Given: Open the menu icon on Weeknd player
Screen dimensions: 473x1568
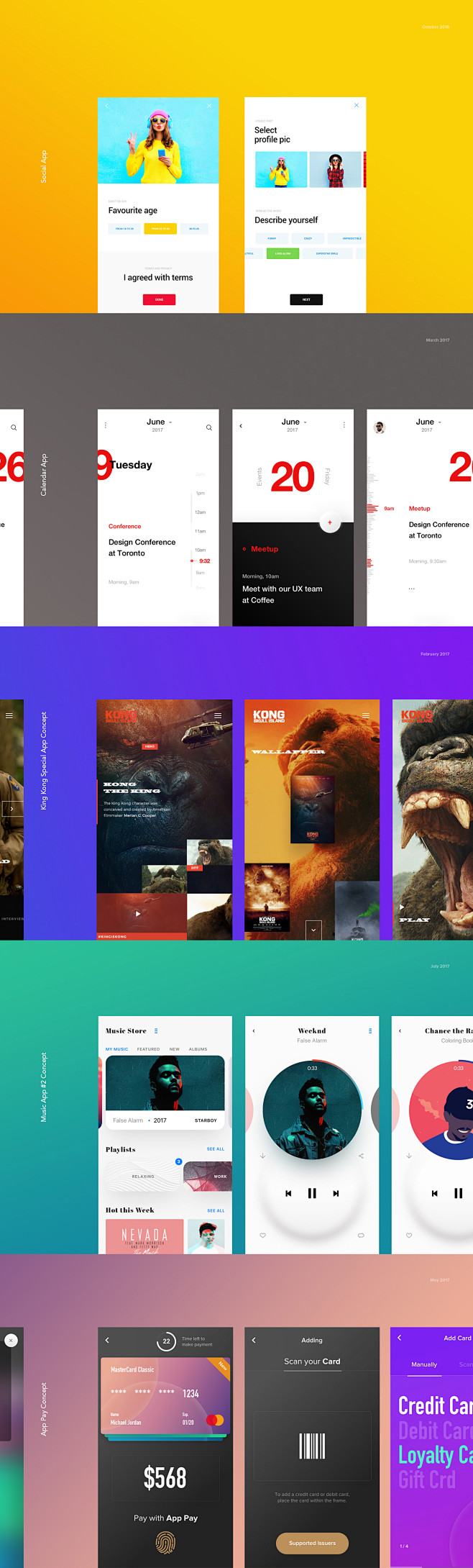Looking at the screenshot, I should pyautogui.click(x=370, y=1031).
